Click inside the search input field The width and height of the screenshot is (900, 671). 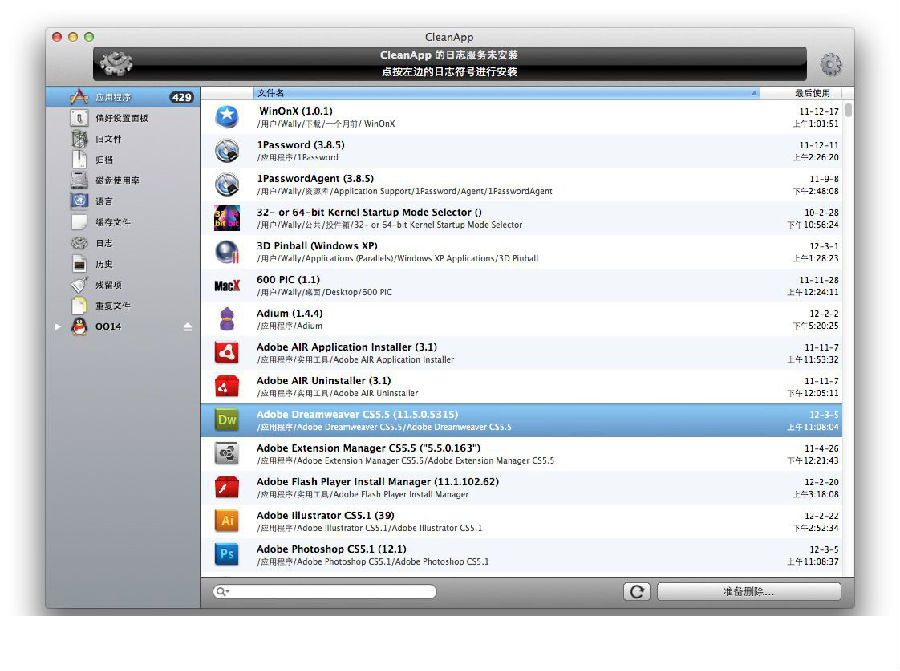point(330,592)
